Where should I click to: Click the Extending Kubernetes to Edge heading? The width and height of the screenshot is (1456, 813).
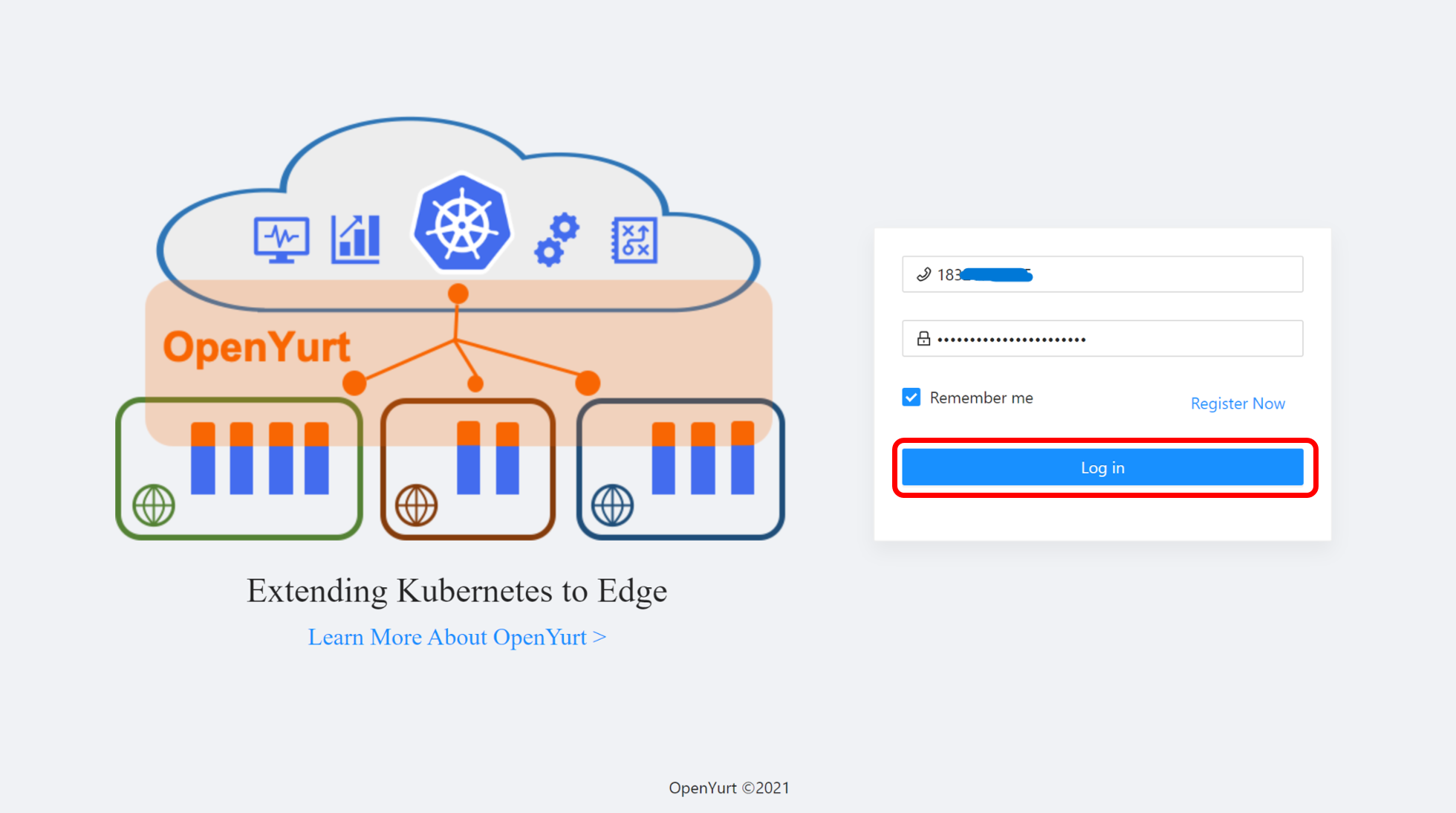click(x=457, y=591)
